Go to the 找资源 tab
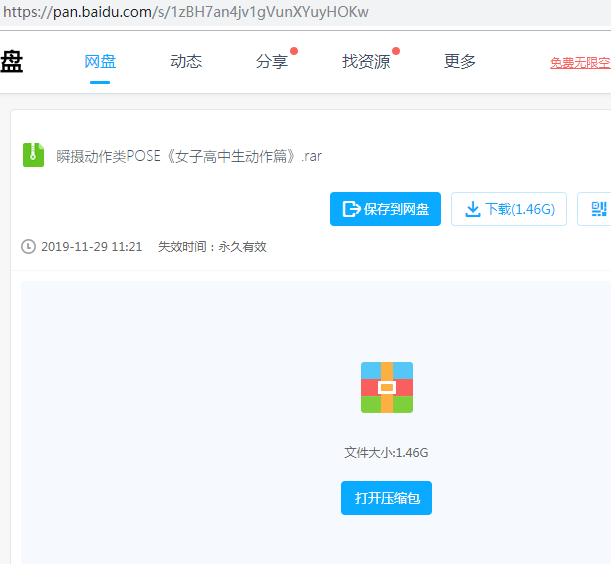611x564 pixels. click(366, 62)
